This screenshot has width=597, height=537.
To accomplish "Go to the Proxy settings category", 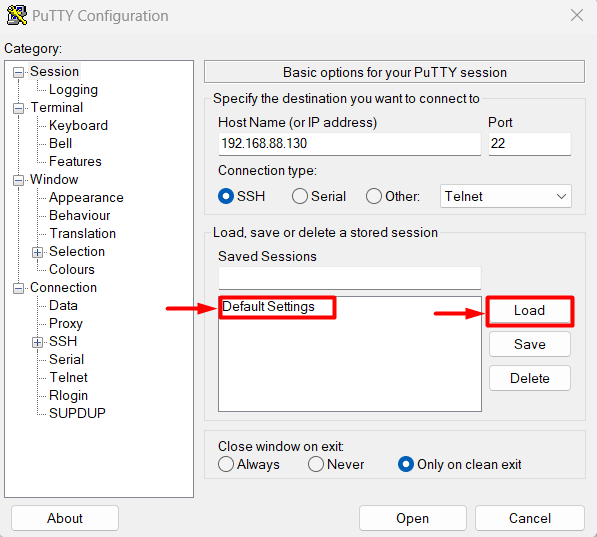I will [66, 323].
